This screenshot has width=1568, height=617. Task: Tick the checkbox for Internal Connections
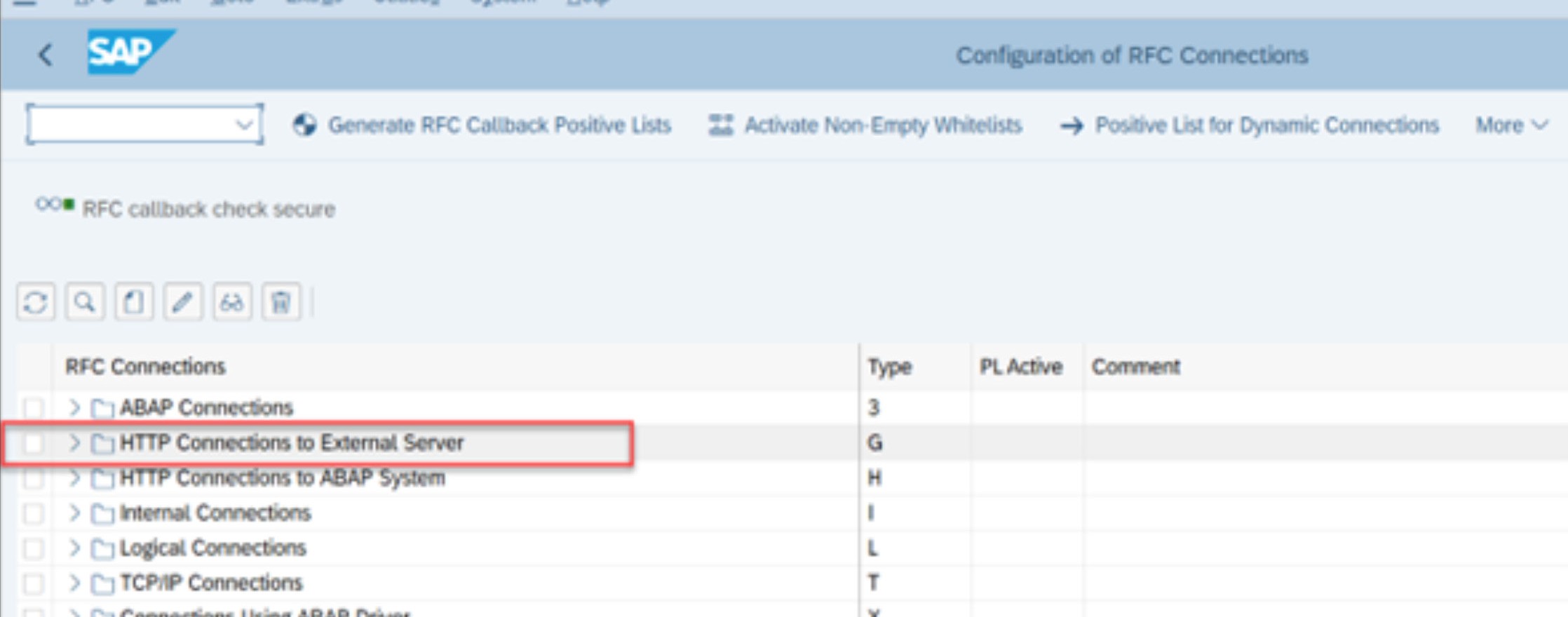[33, 513]
